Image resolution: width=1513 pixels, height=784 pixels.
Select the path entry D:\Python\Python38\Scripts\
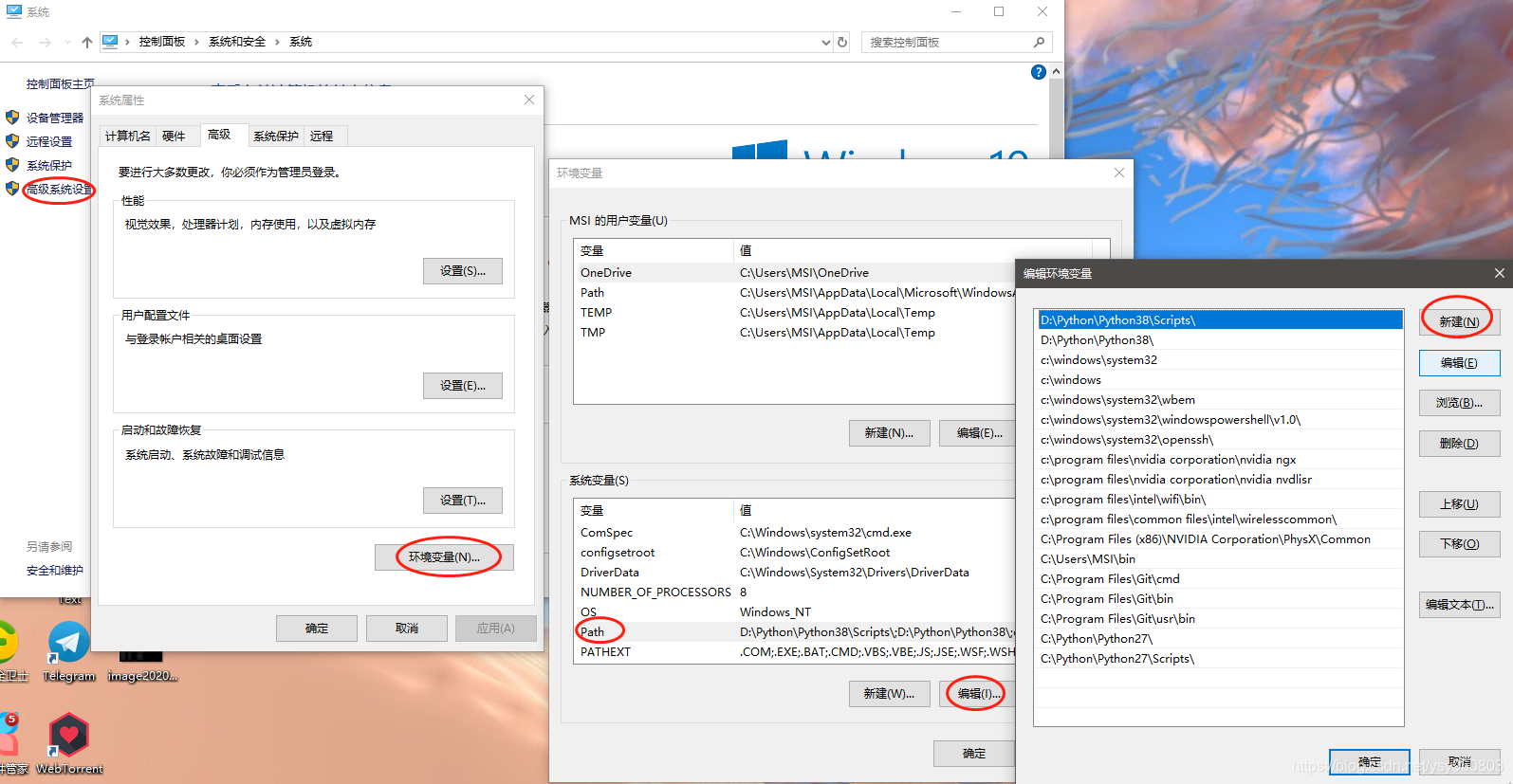1220,320
